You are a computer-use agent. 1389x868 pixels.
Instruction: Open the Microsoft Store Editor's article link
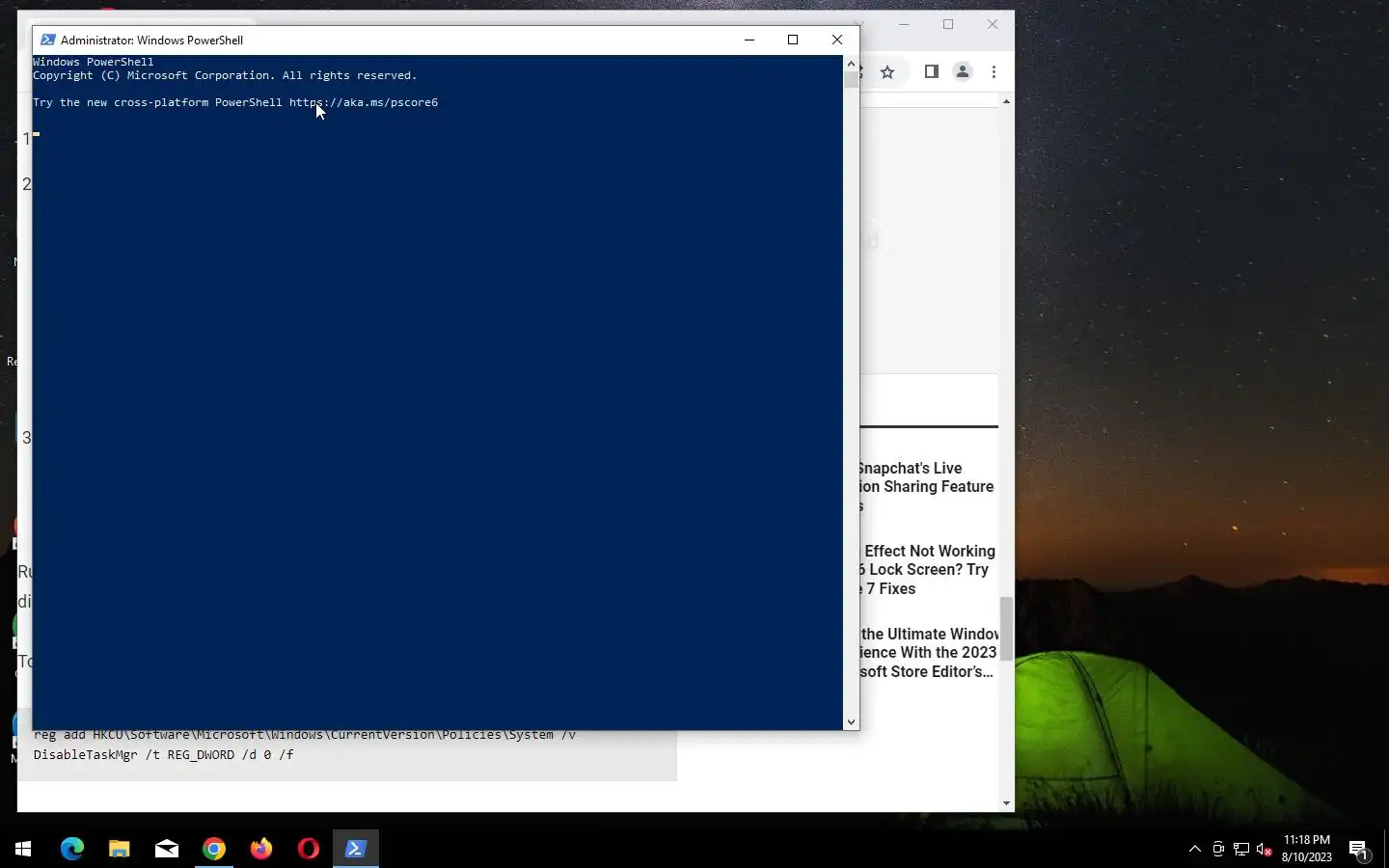[929, 653]
